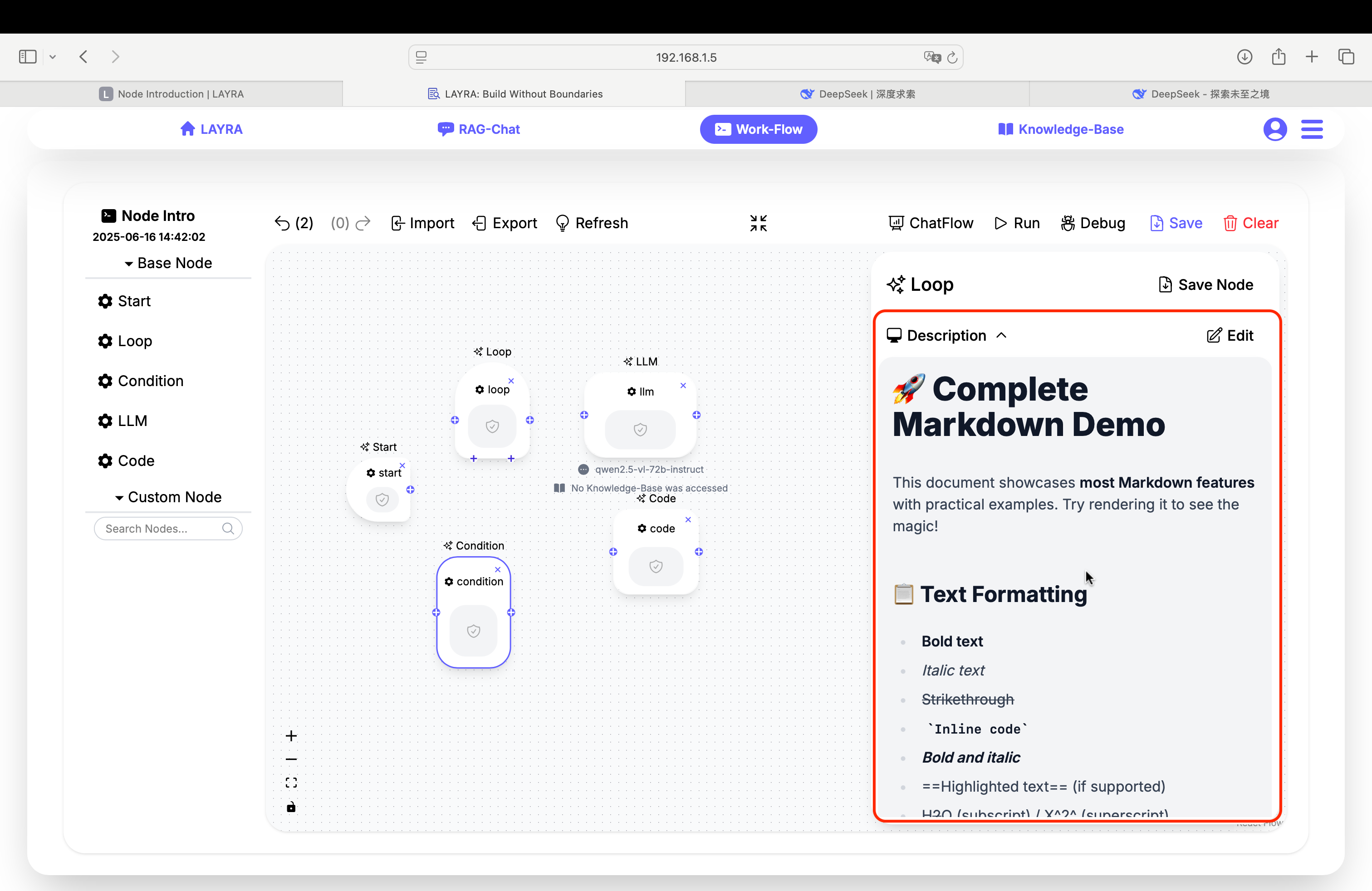
Task: Open the browser share menu
Action: pos(1279,56)
